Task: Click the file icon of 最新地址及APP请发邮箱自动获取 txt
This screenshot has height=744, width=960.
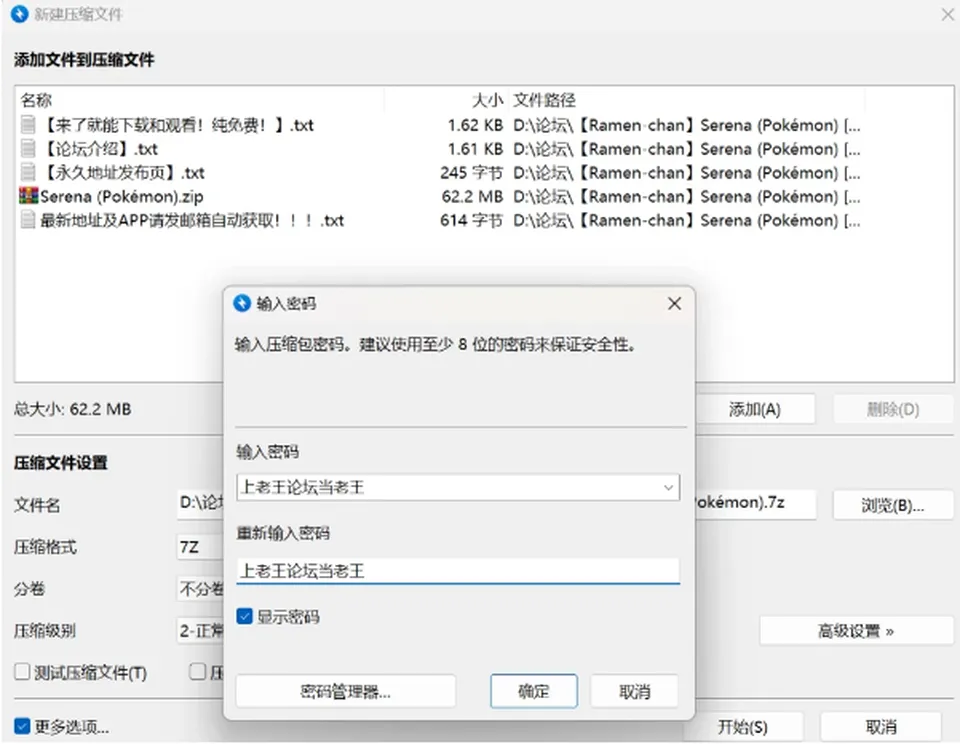Action: [28, 220]
